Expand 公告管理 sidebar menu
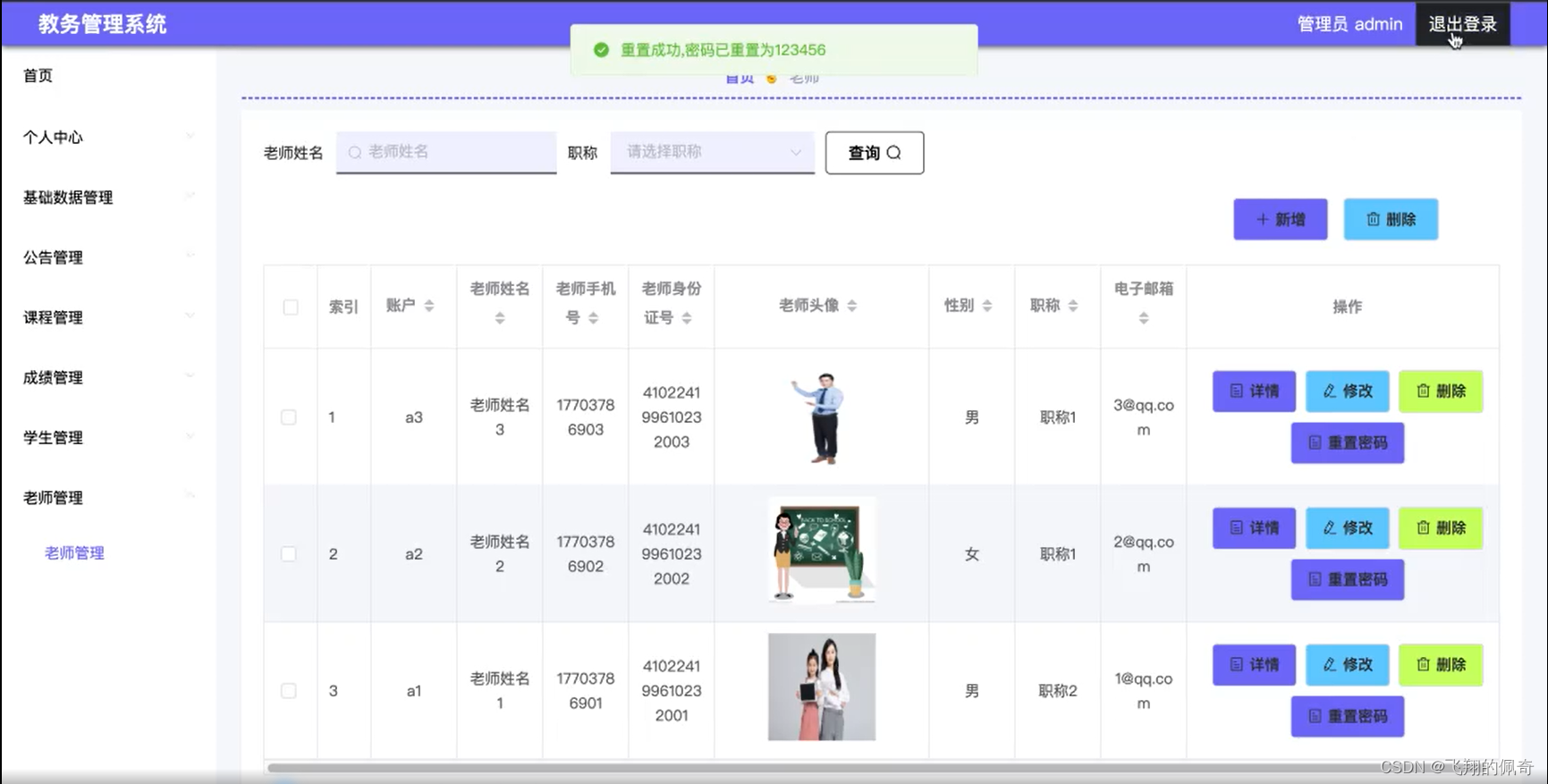 pyautogui.click(x=107, y=257)
